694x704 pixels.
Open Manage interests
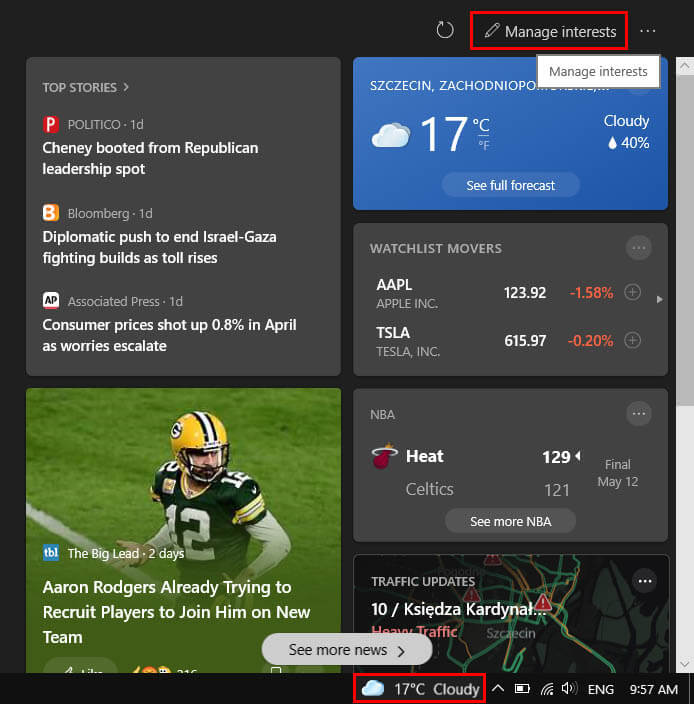click(549, 31)
